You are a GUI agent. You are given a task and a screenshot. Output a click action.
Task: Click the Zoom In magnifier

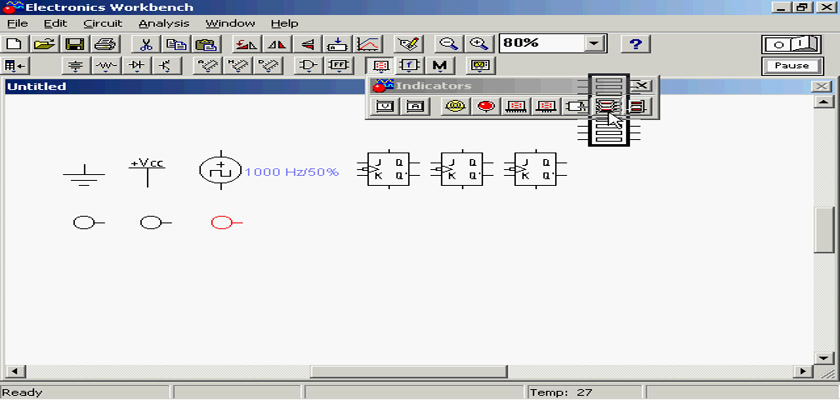point(479,44)
